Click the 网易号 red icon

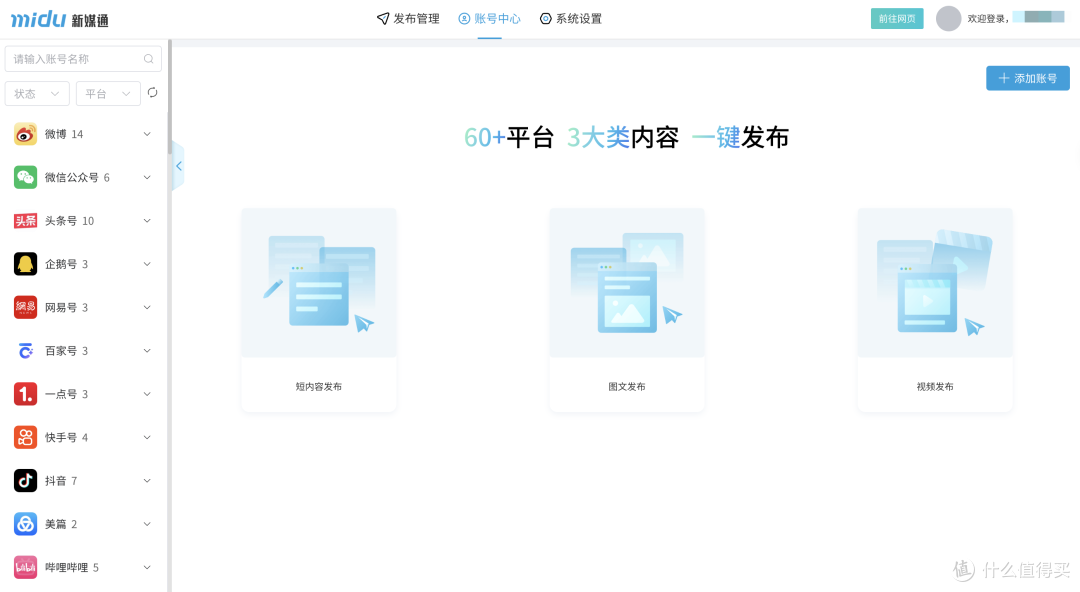point(25,307)
